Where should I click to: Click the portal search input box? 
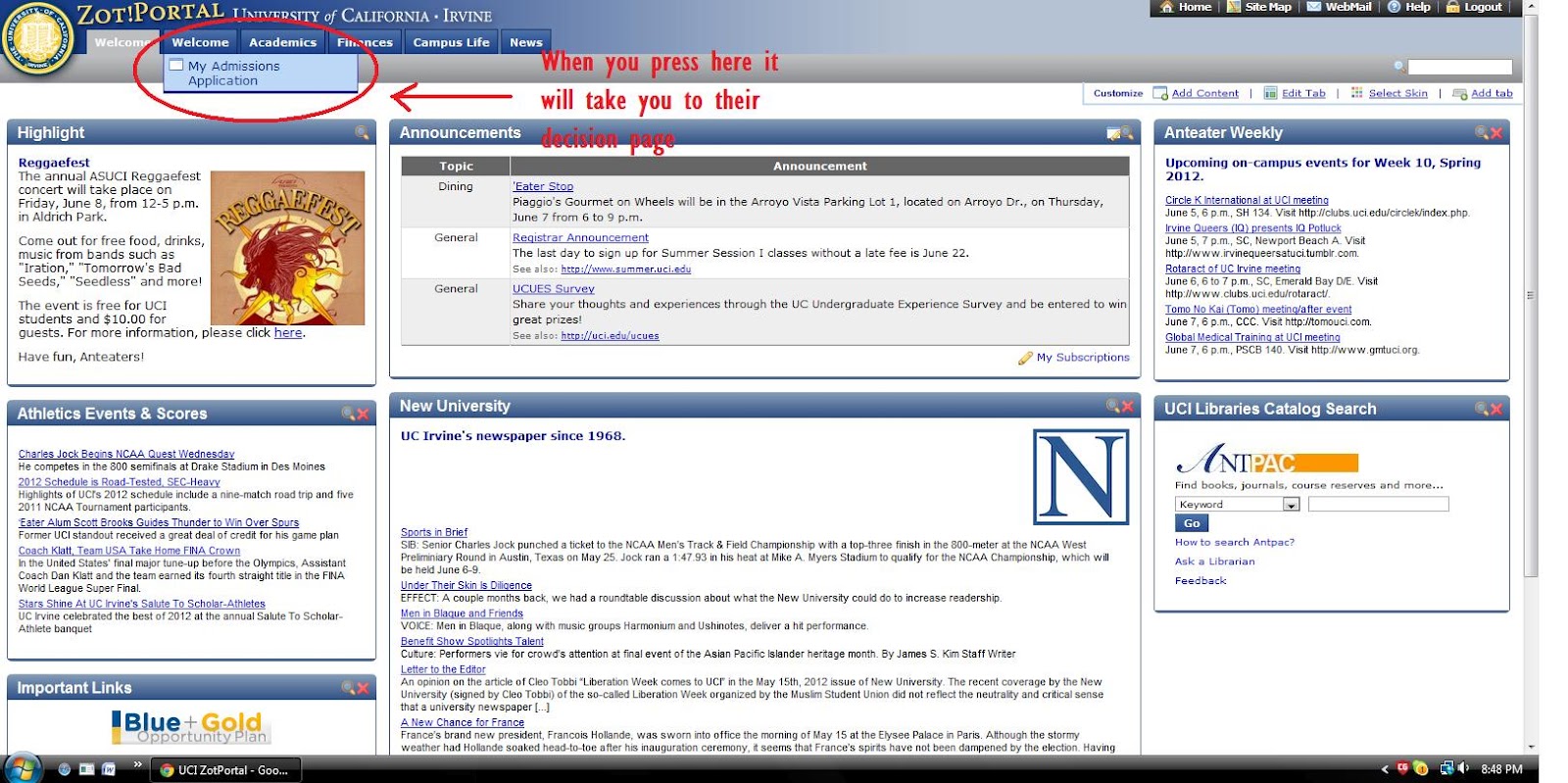tap(1460, 67)
